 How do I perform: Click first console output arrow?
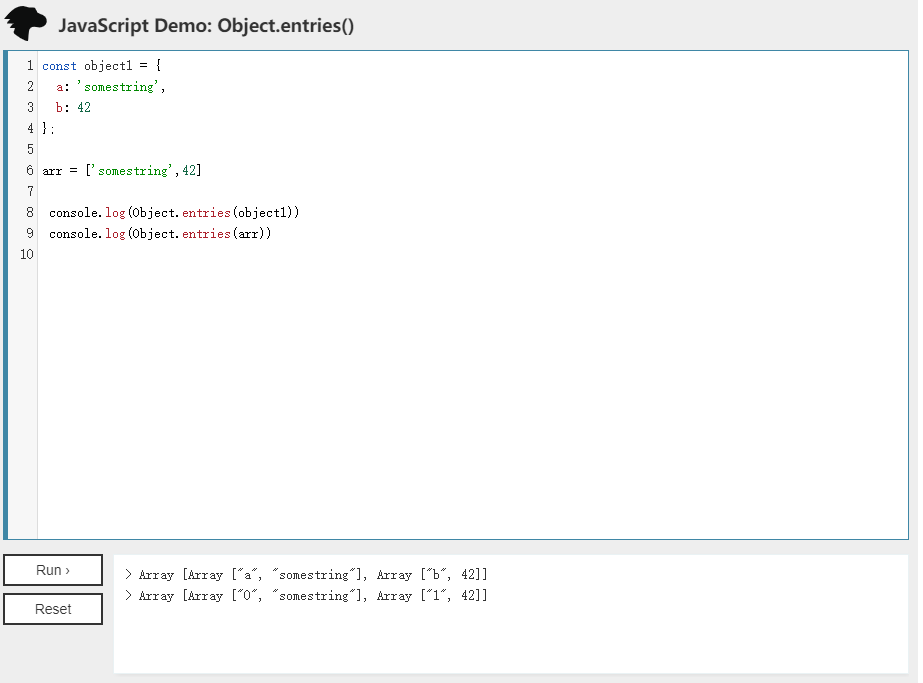(129, 575)
